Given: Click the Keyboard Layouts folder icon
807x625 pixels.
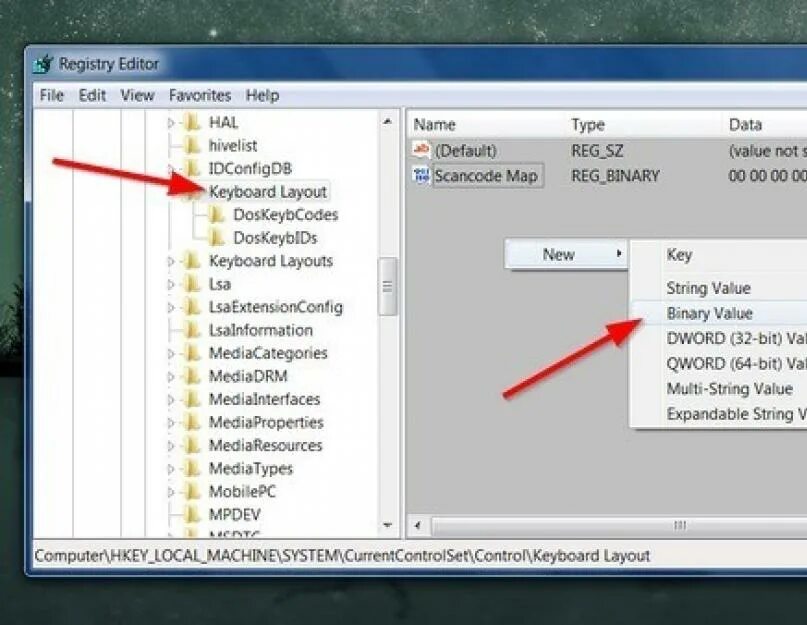Looking at the screenshot, I should tap(192, 261).
